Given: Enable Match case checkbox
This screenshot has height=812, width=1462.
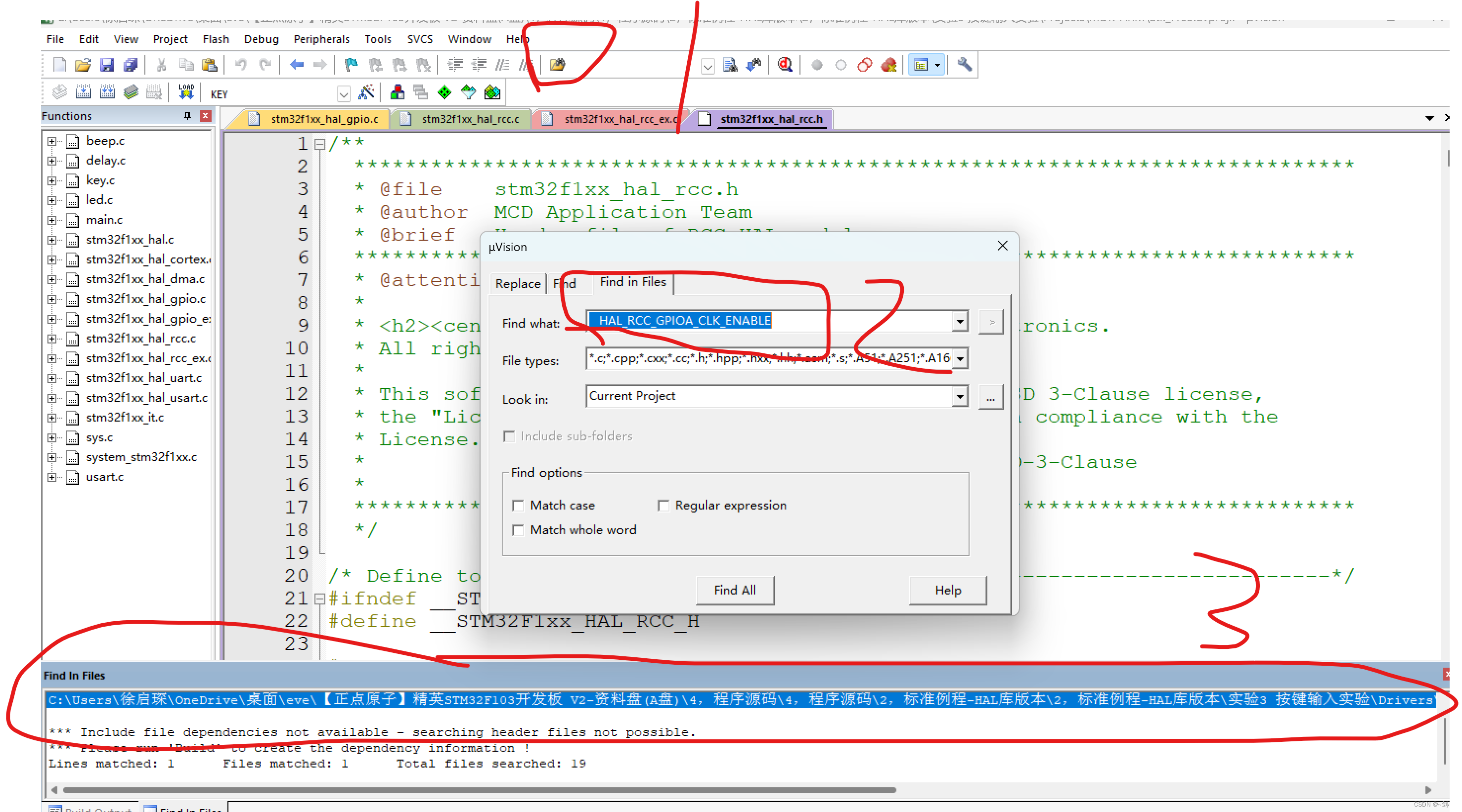Looking at the screenshot, I should 518,505.
